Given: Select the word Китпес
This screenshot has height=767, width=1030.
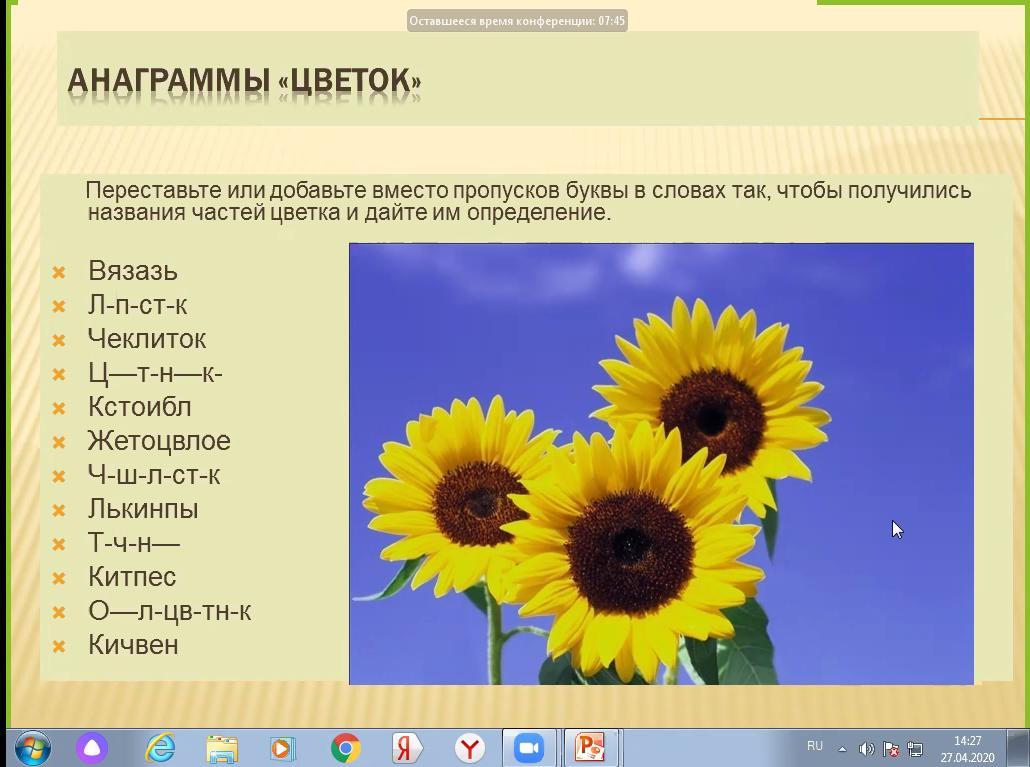Looking at the screenshot, I should [x=132, y=577].
